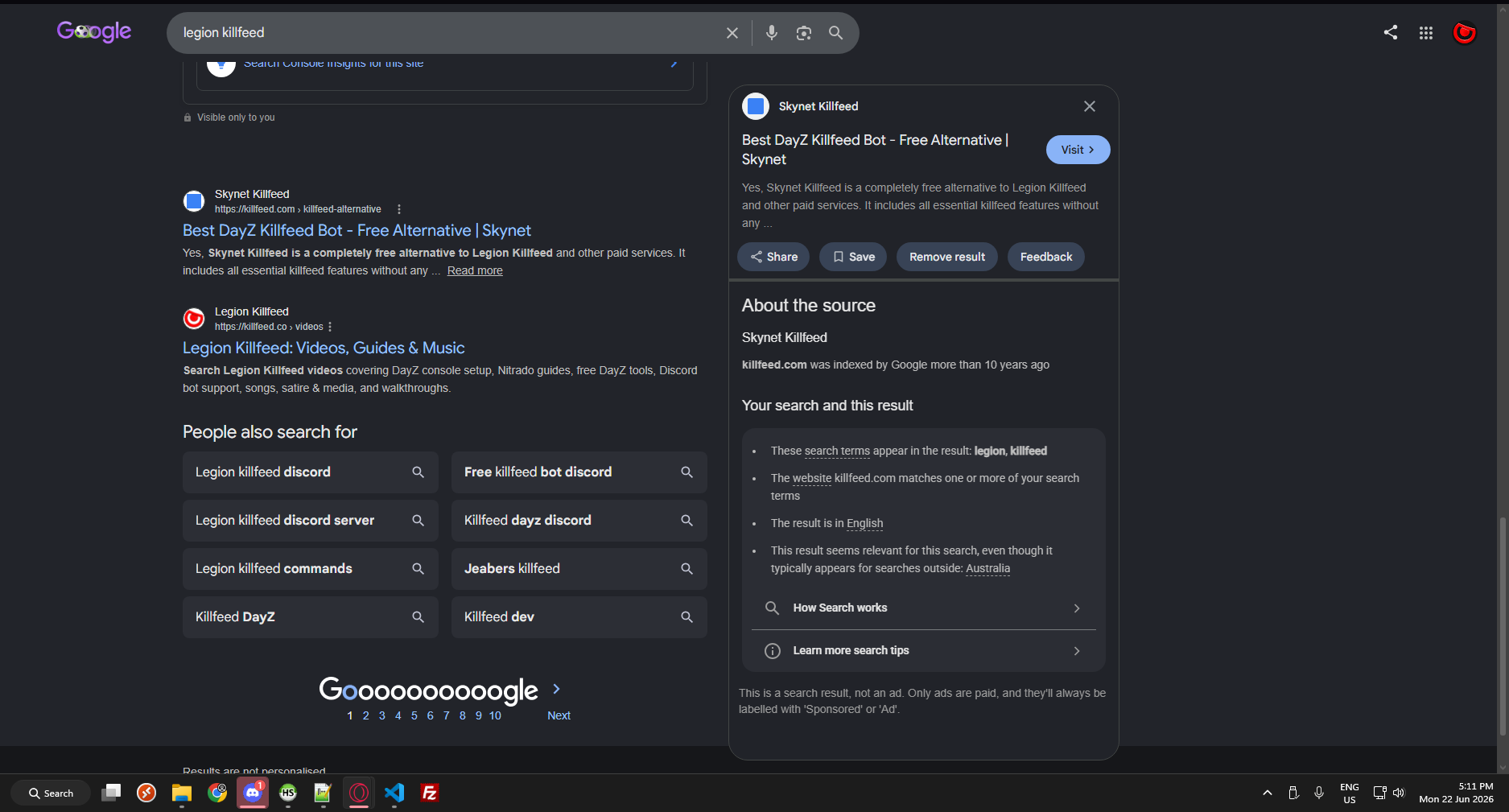Click the 'Search Console insights for this site' link
Image resolution: width=1509 pixels, height=812 pixels.
point(334,64)
